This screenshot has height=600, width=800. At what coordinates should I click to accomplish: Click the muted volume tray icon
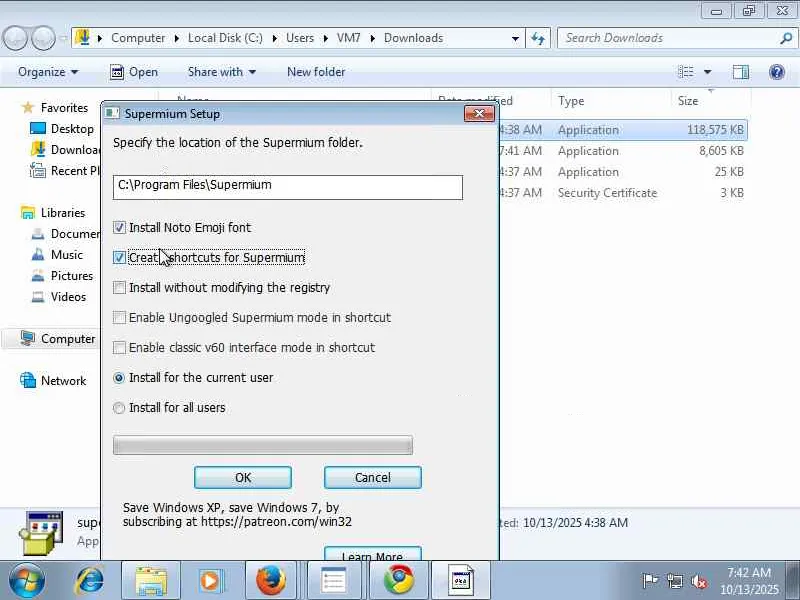[x=698, y=581]
